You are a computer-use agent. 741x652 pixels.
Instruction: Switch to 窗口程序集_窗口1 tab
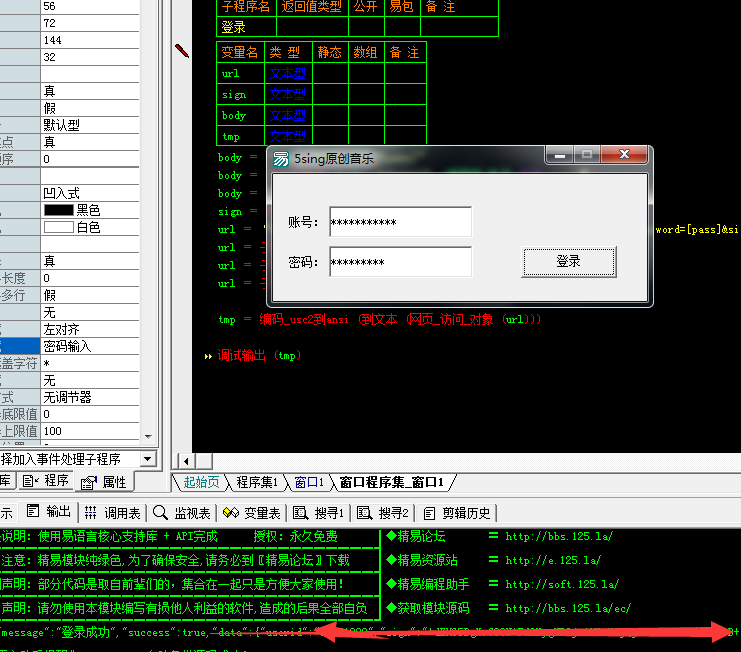[x=392, y=482]
